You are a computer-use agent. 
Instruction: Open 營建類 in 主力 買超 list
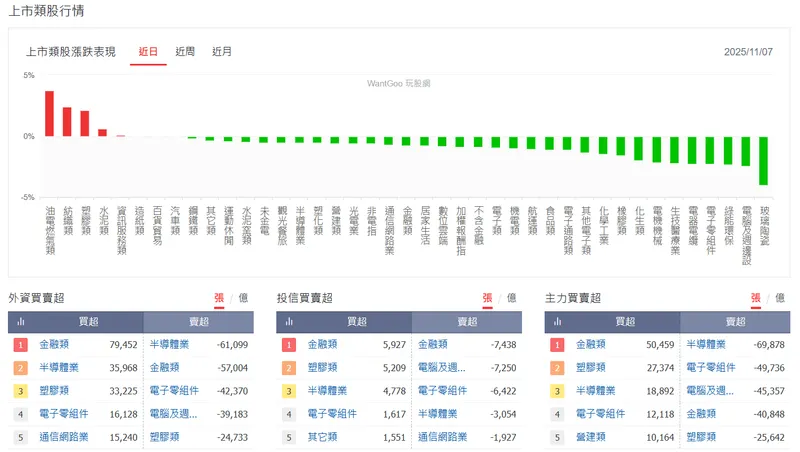point(591,437)
